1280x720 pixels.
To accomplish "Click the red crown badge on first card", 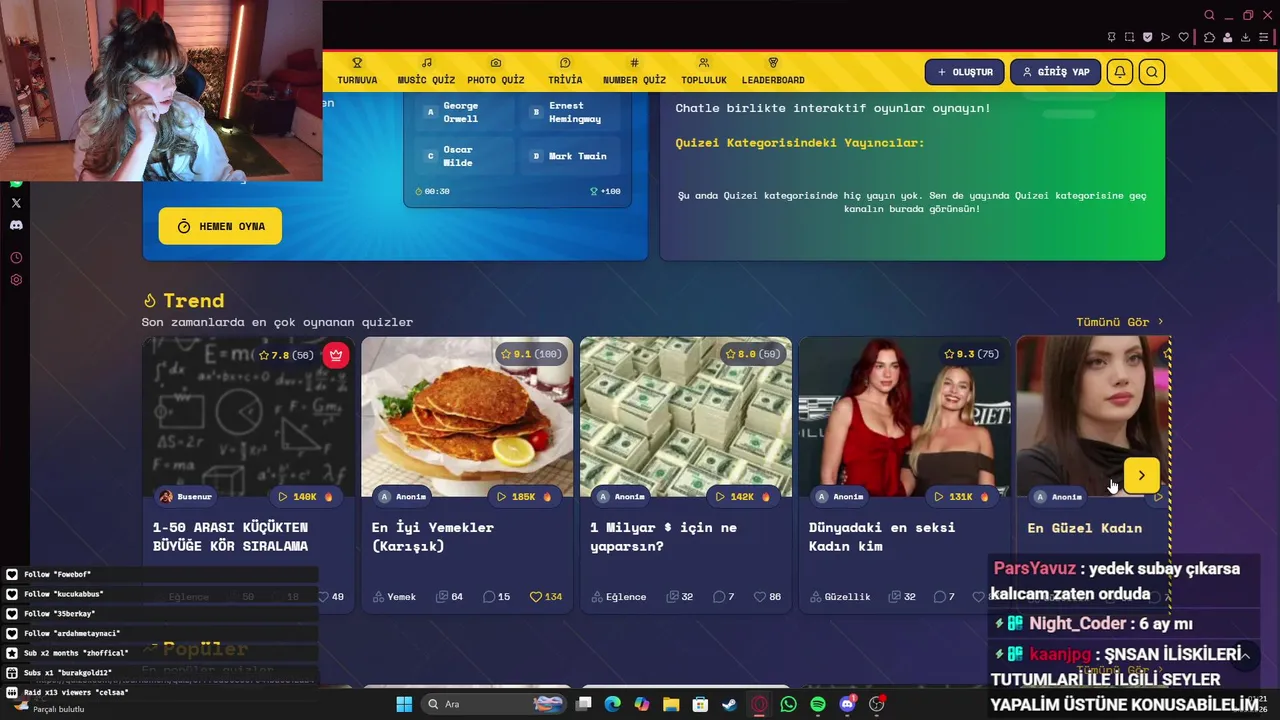I will point(336,355).
